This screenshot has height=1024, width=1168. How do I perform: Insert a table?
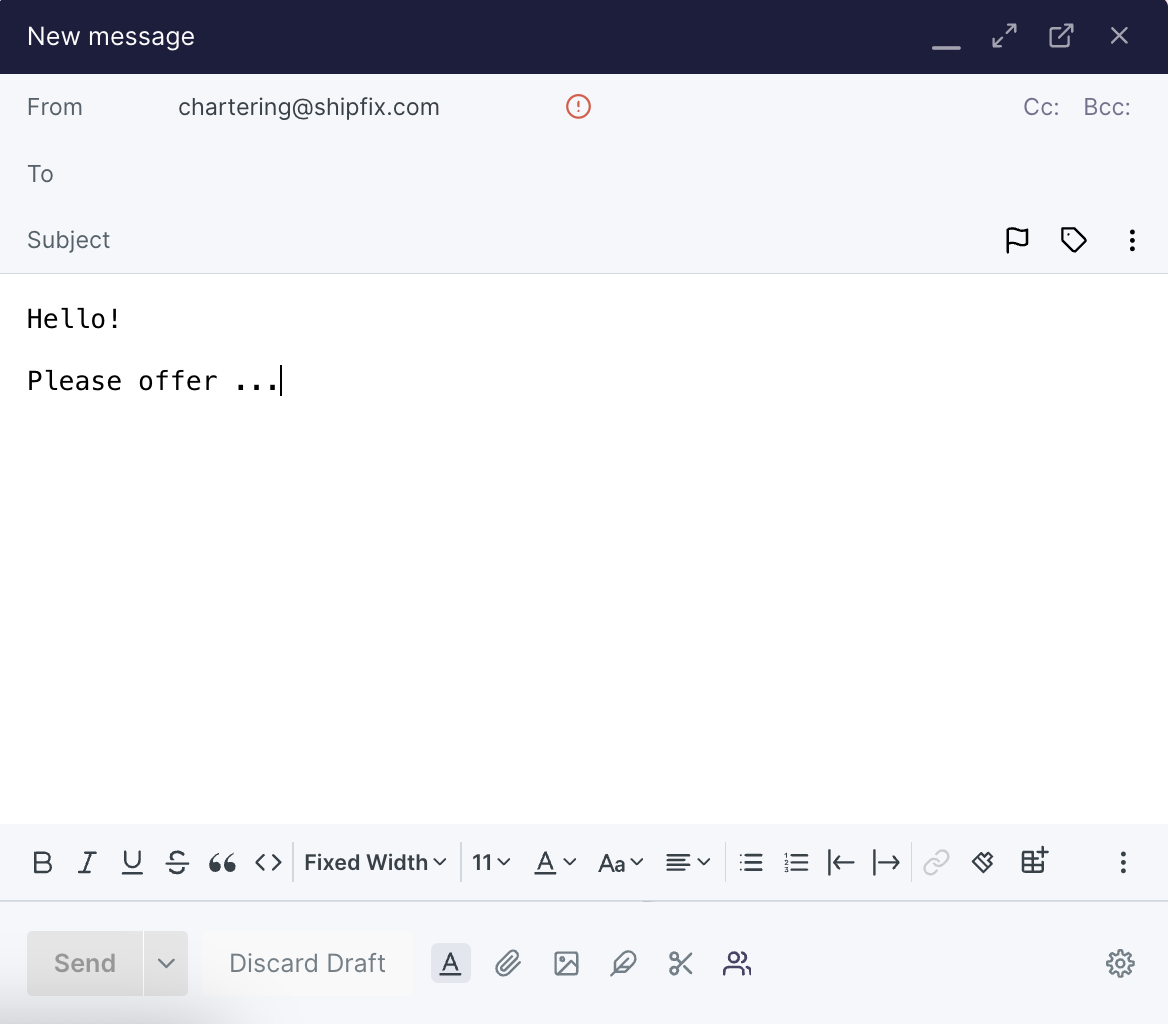[1034, 861]
